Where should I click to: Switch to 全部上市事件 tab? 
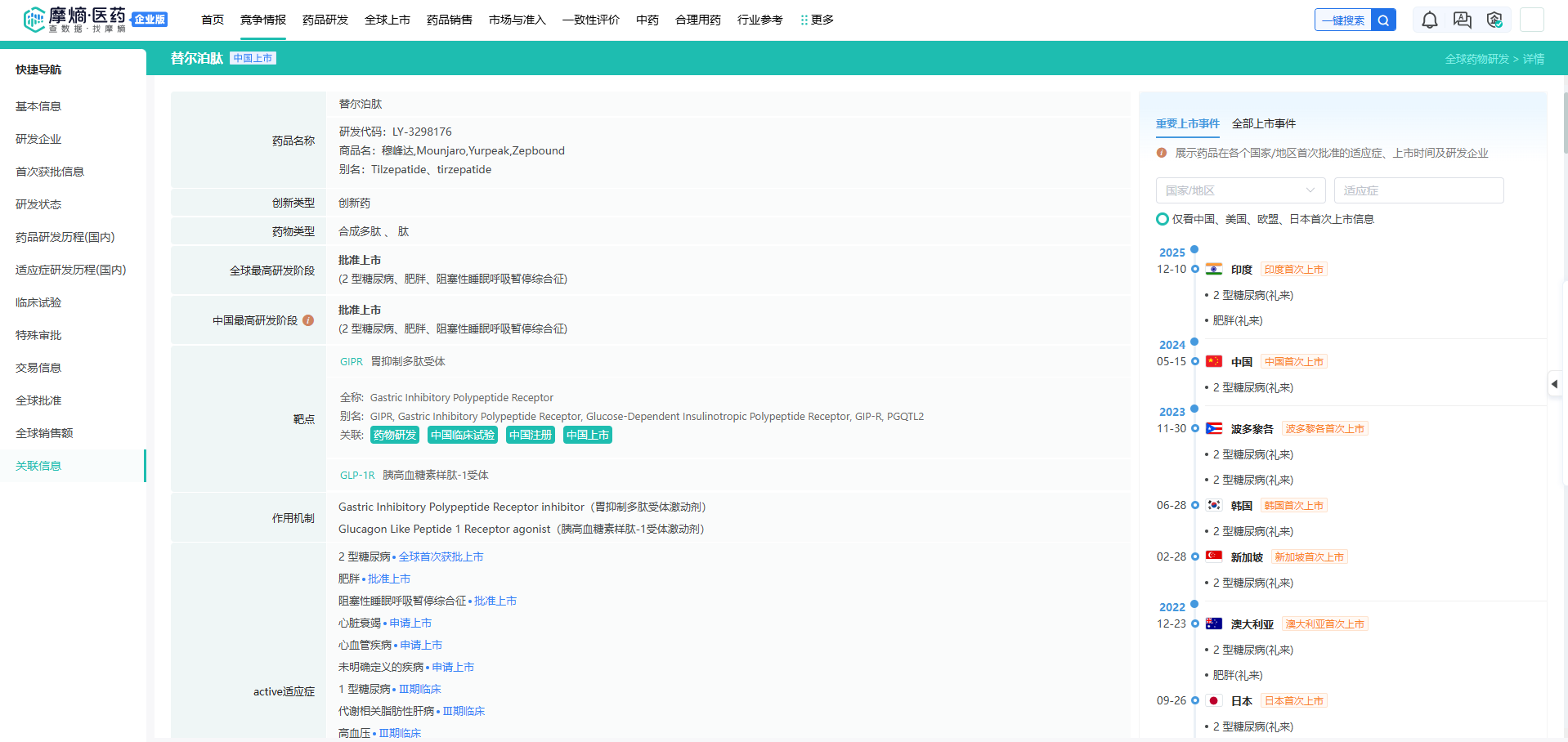(x=1264, y=123)
